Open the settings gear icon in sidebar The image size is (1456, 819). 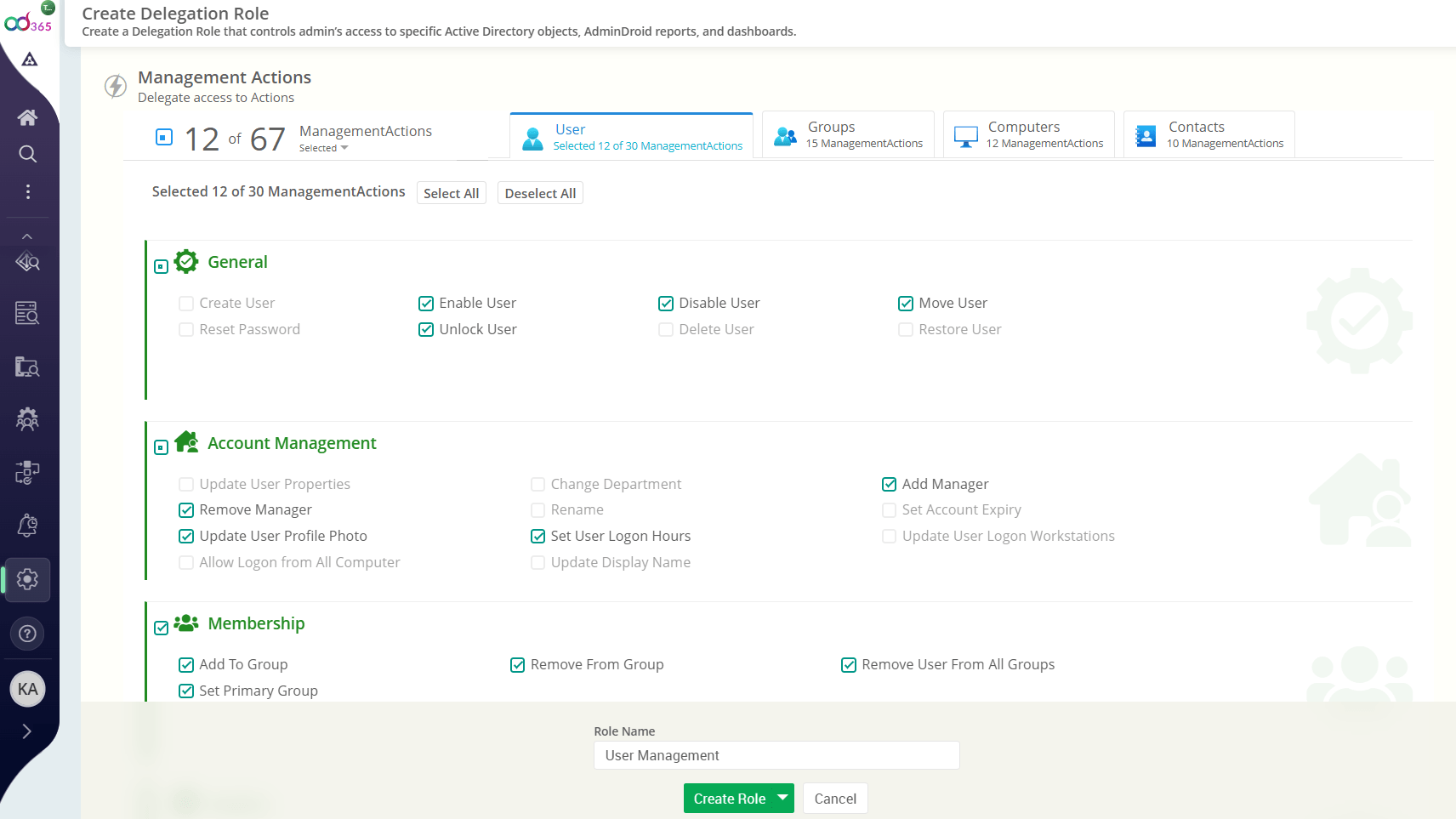(27, 579)
